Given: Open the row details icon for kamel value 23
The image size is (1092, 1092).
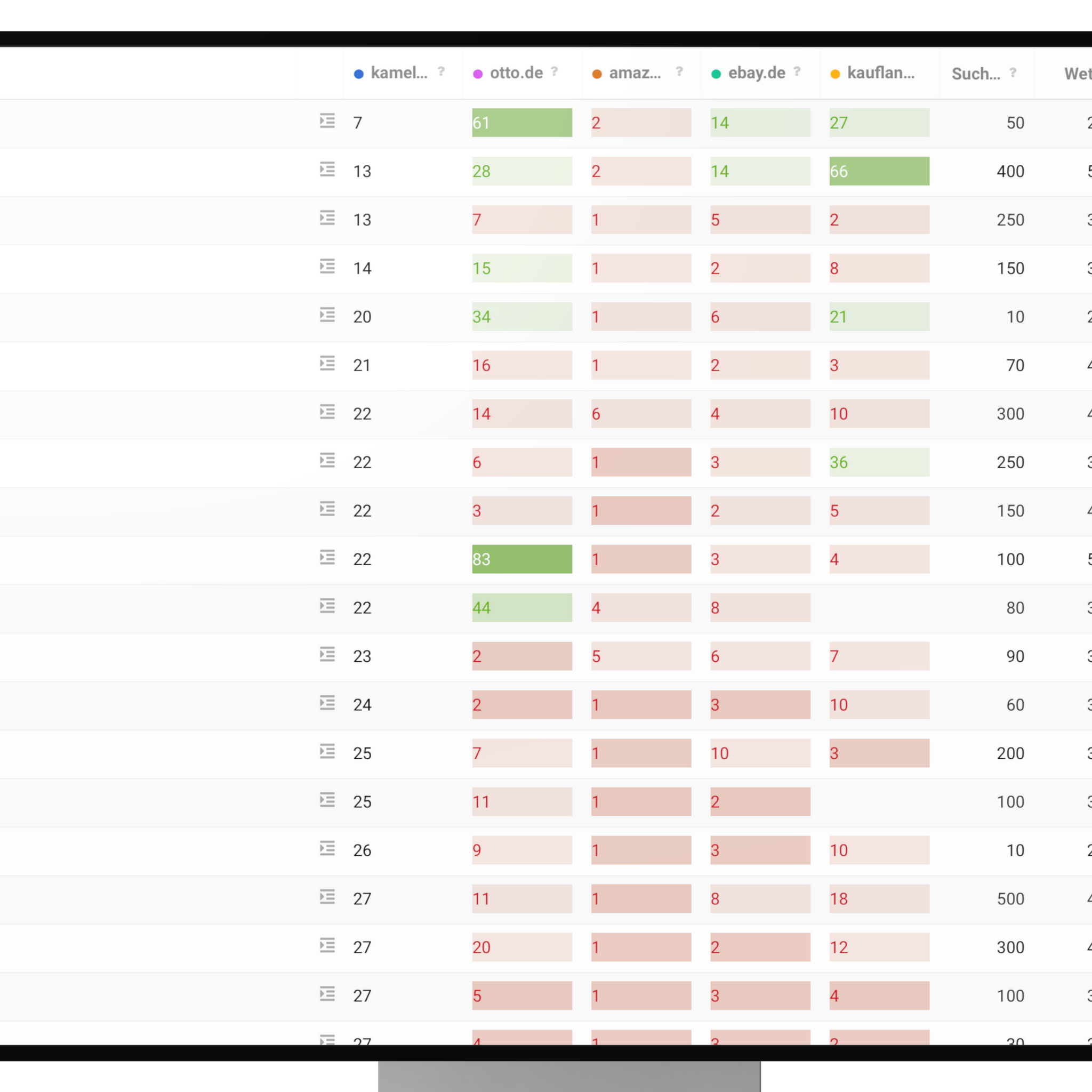Looking at the screenshot, I should point(327,655).
